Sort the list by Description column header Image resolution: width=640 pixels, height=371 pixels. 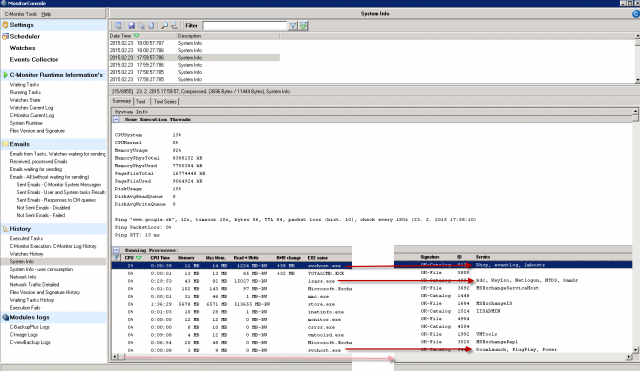click(228, 36)
